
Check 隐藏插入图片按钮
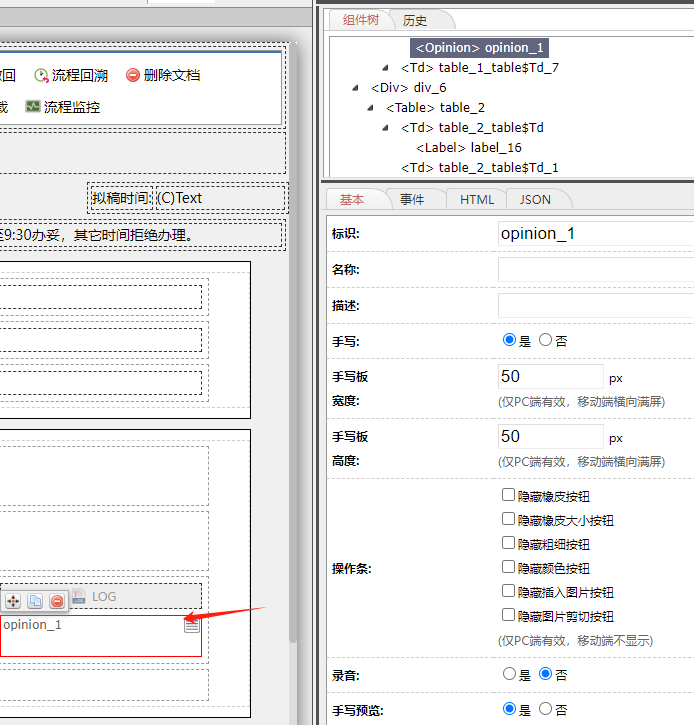point(508,591)
